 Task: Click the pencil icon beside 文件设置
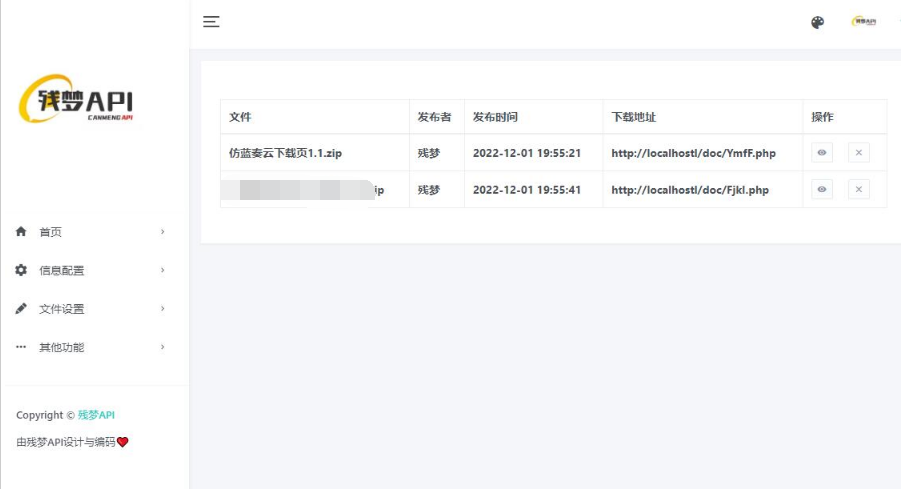21,309
